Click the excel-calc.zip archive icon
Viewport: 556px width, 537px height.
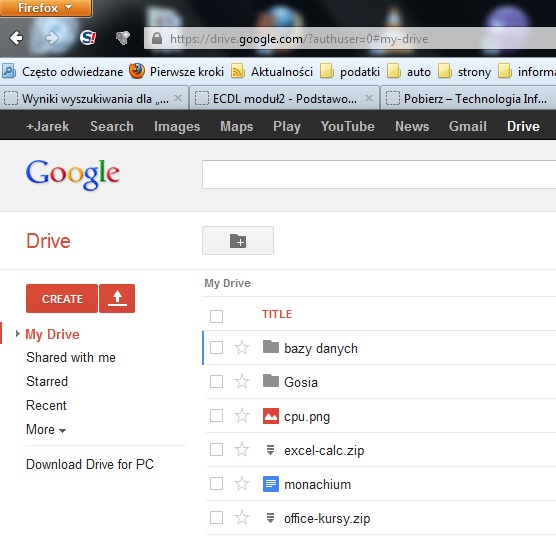click(x=270, y=450)
